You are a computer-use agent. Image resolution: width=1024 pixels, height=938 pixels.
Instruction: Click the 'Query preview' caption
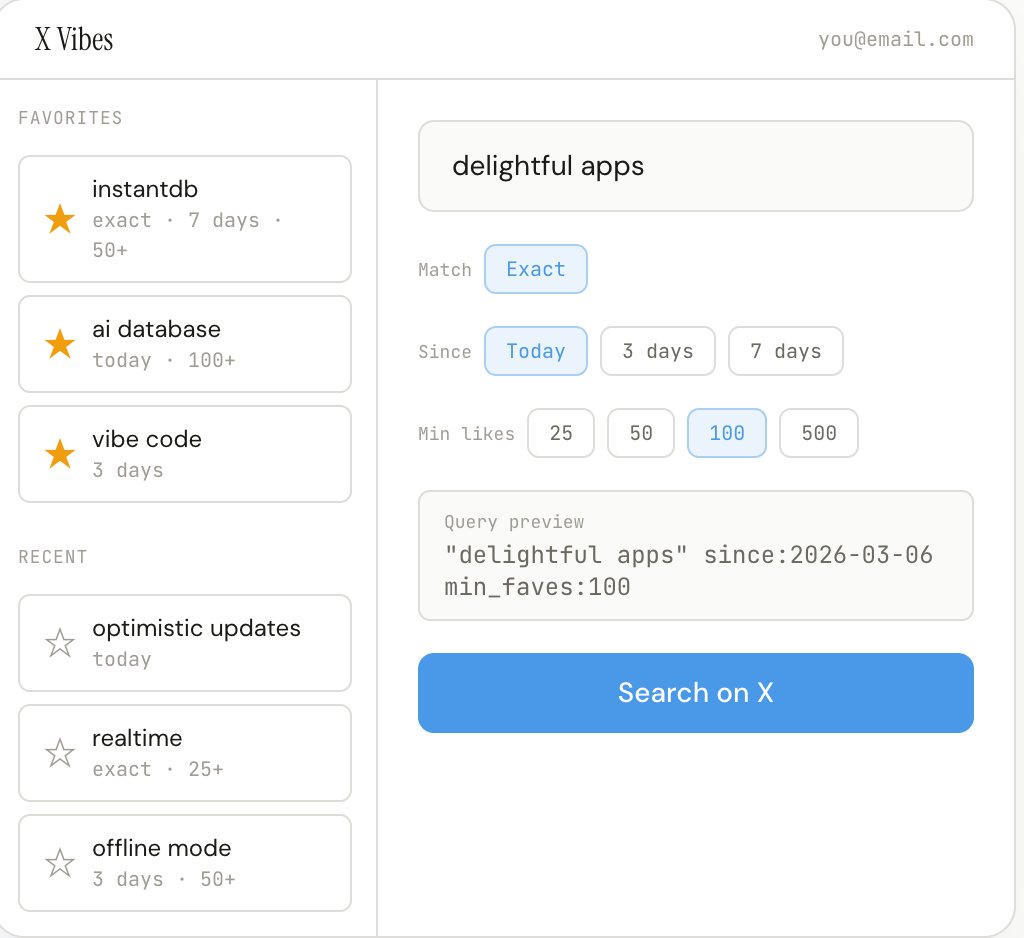click(x=515, y=522)
